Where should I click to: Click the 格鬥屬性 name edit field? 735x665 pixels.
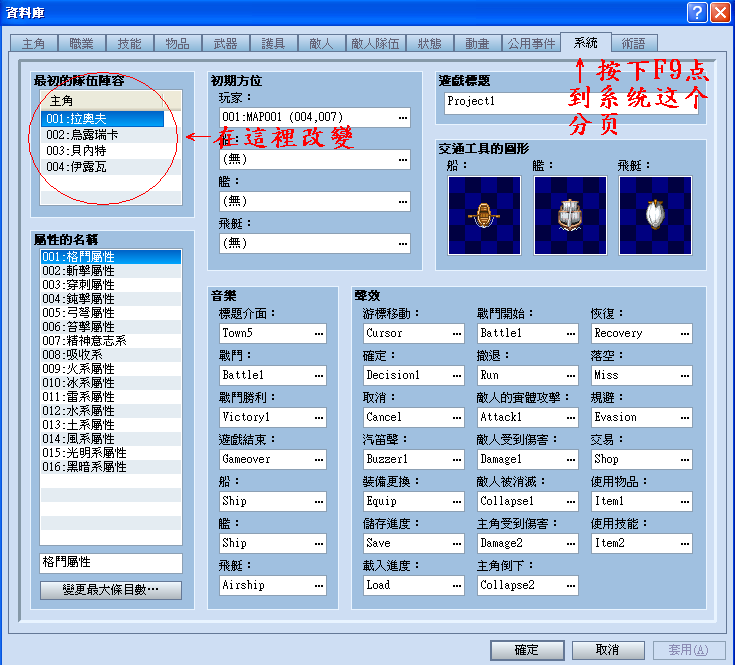coord(111,563)
